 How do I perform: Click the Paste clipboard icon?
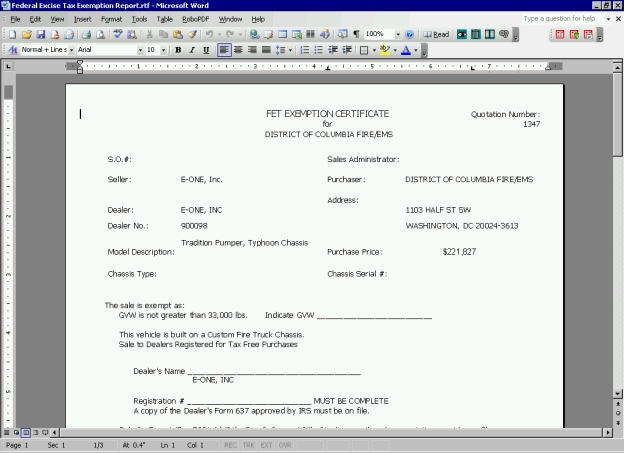(177, 35)
